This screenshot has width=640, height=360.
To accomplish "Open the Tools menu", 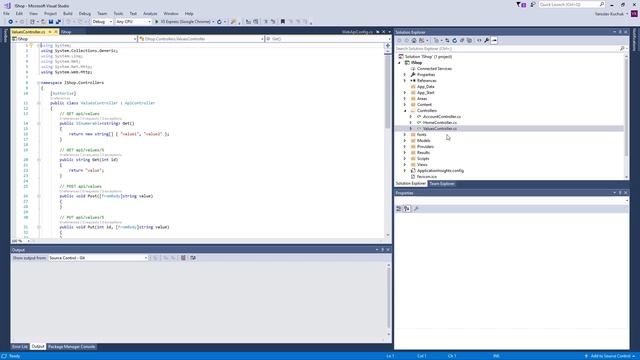I will 118,13.
